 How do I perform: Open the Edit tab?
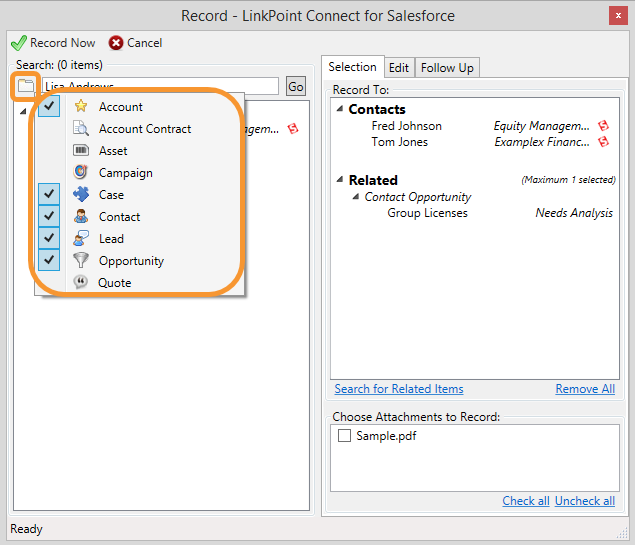(x=399, y=68)
